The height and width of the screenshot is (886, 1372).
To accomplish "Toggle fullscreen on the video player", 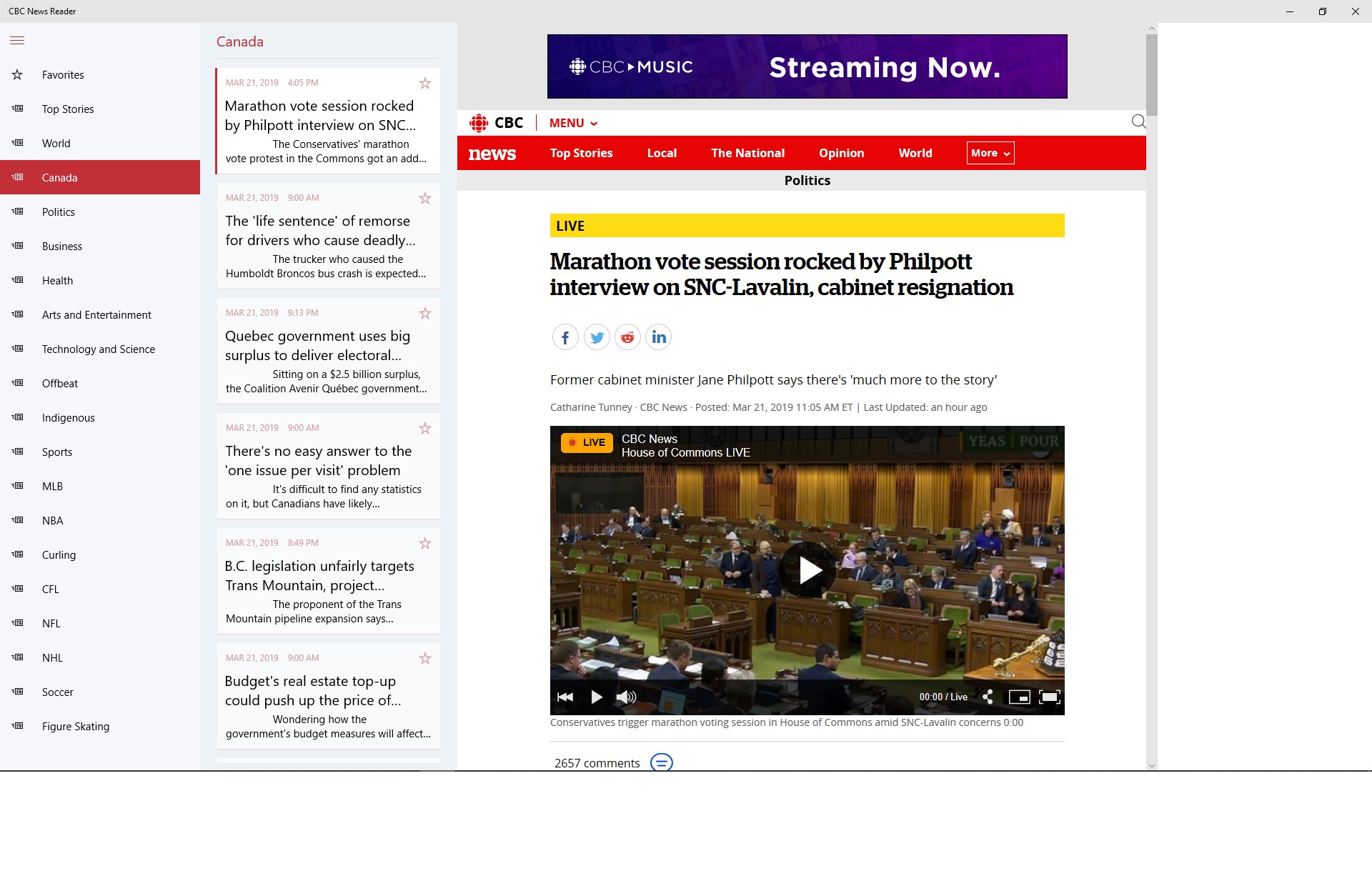I will [1049, 697].
